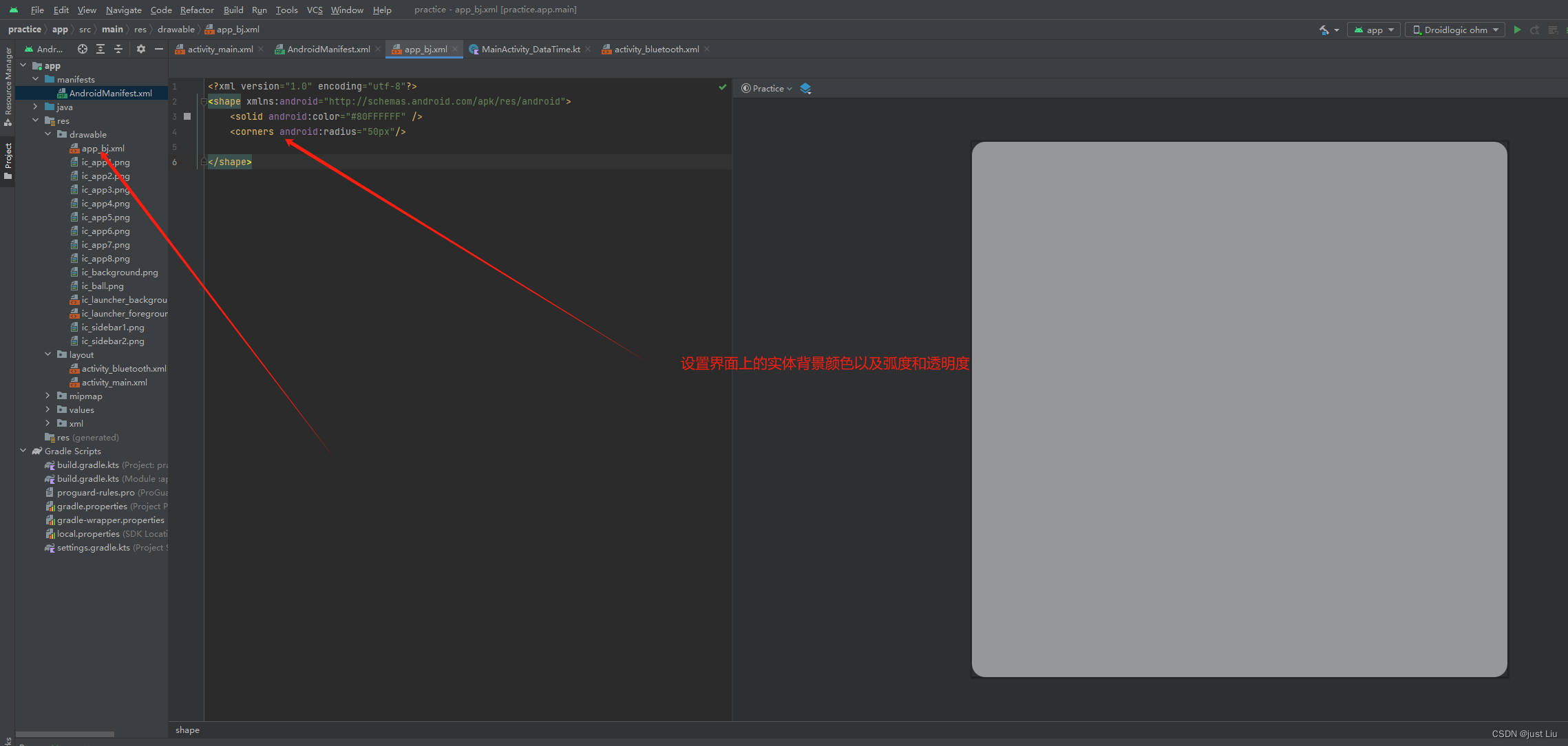This screenshot has height=746, width=1568.
Task: Close the activity_main.xml tab
Action: coord(261,49)
